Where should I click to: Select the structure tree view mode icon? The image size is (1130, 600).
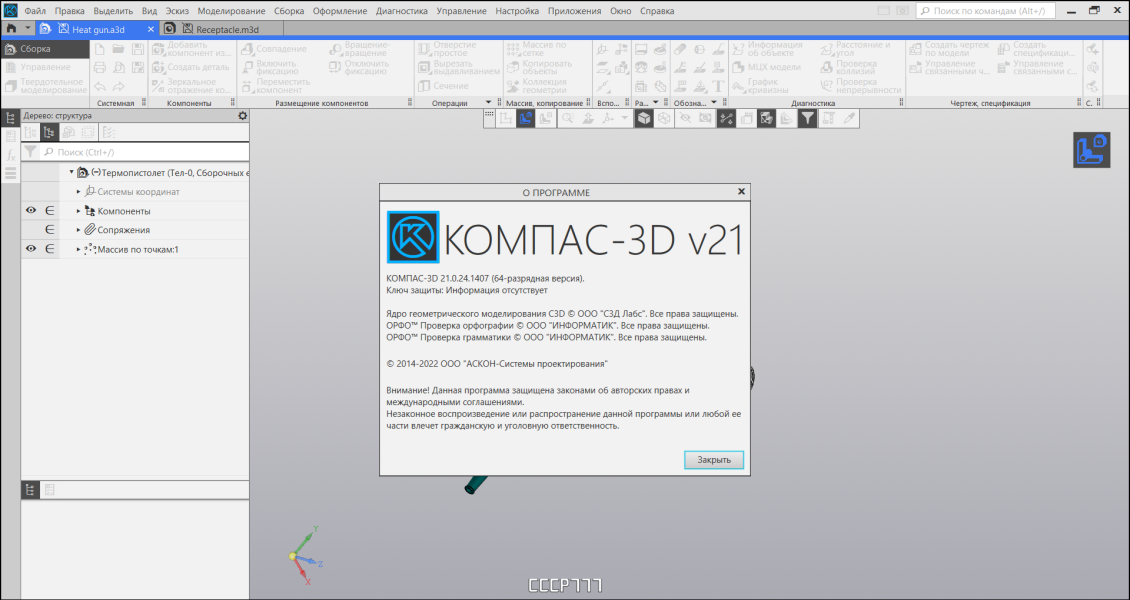tap(49, 133)
